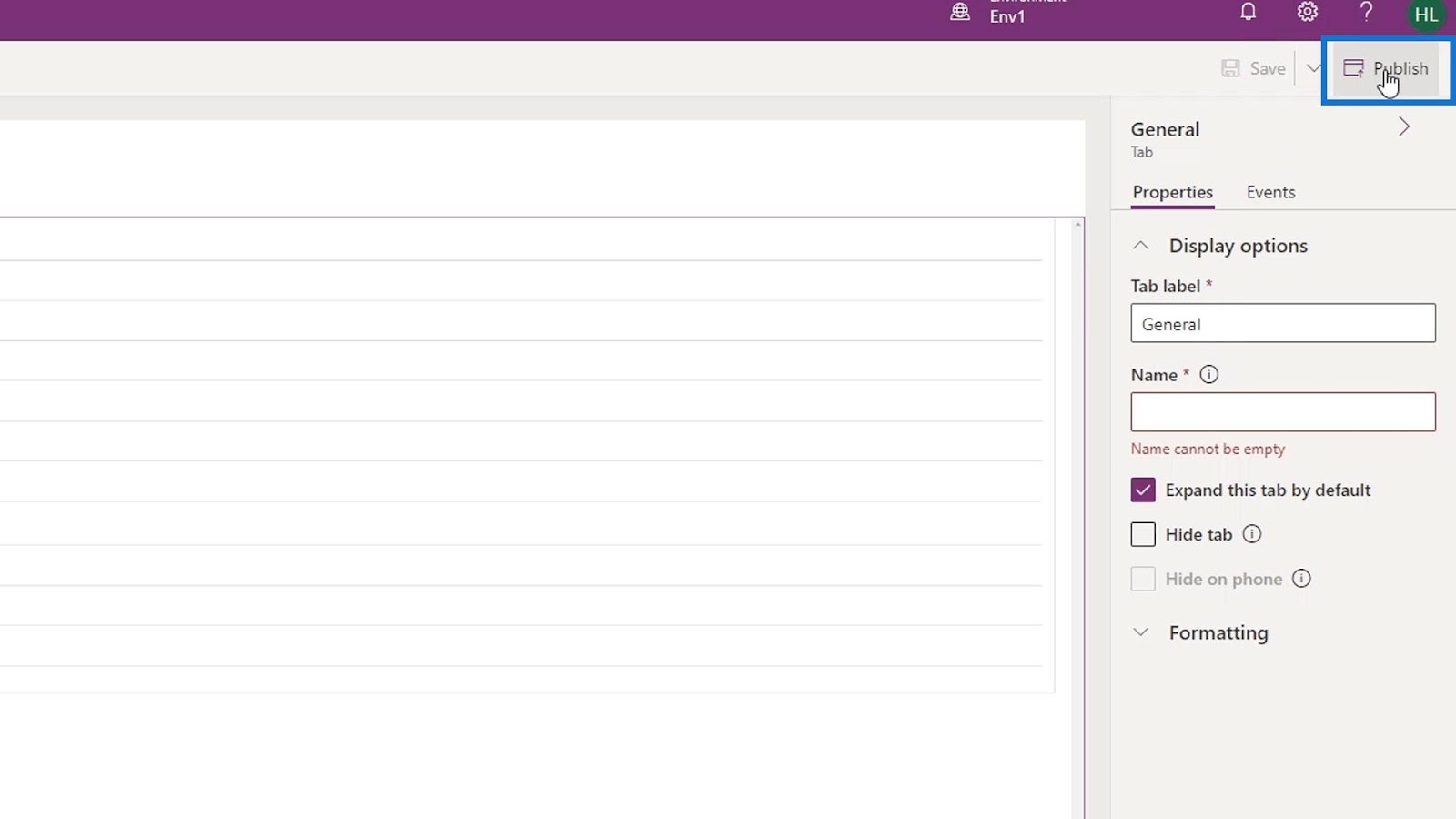
Task: Click the Publish button
Action: click(x=1386, y=68)
